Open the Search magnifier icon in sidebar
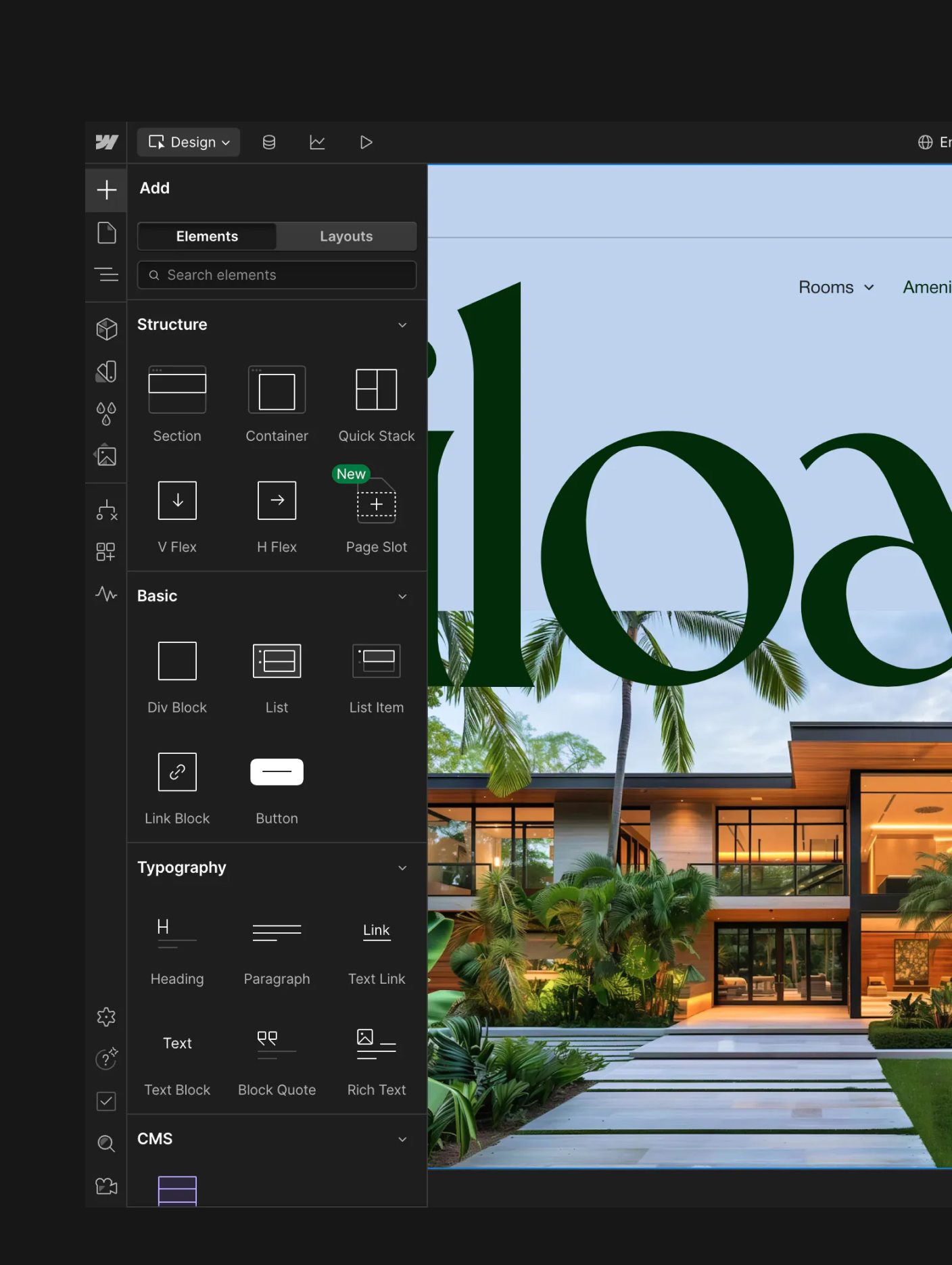The width and height of the screenshot is (952, 1265). (106, 1143)
